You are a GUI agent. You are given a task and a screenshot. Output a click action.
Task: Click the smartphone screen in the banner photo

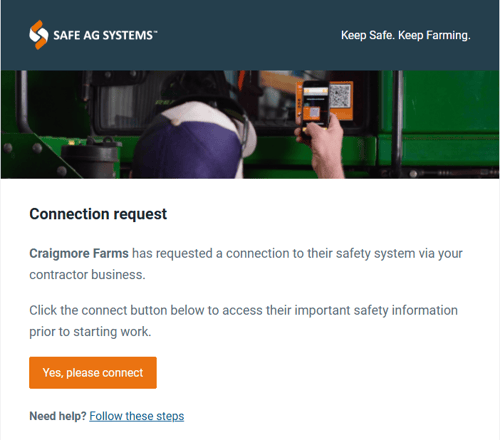(315, 104)
